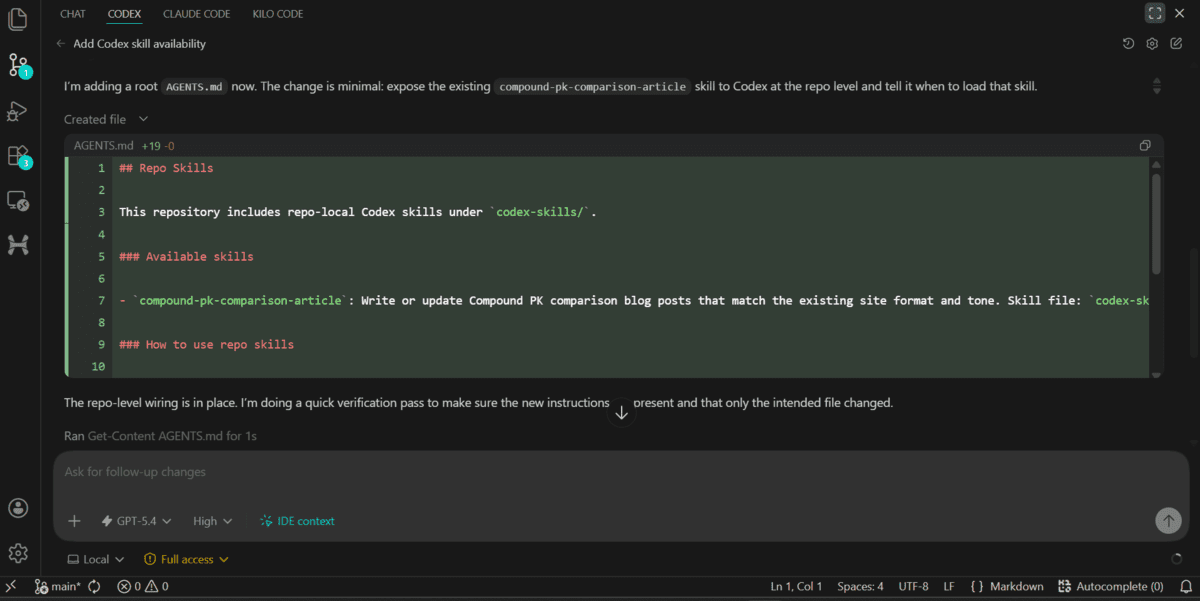Start a new Codex chat with the compose icon
1200x601 pixels.
click(x=1176, y=43)
